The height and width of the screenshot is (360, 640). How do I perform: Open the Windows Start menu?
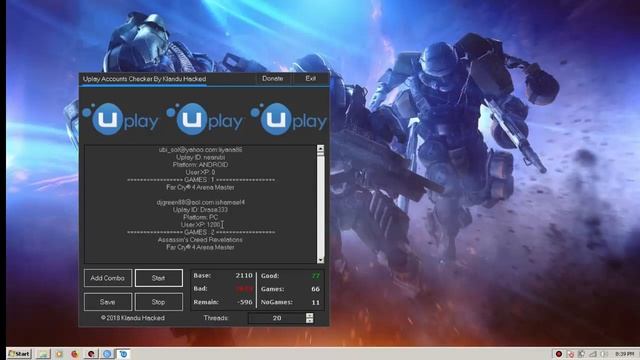(19, 354)
